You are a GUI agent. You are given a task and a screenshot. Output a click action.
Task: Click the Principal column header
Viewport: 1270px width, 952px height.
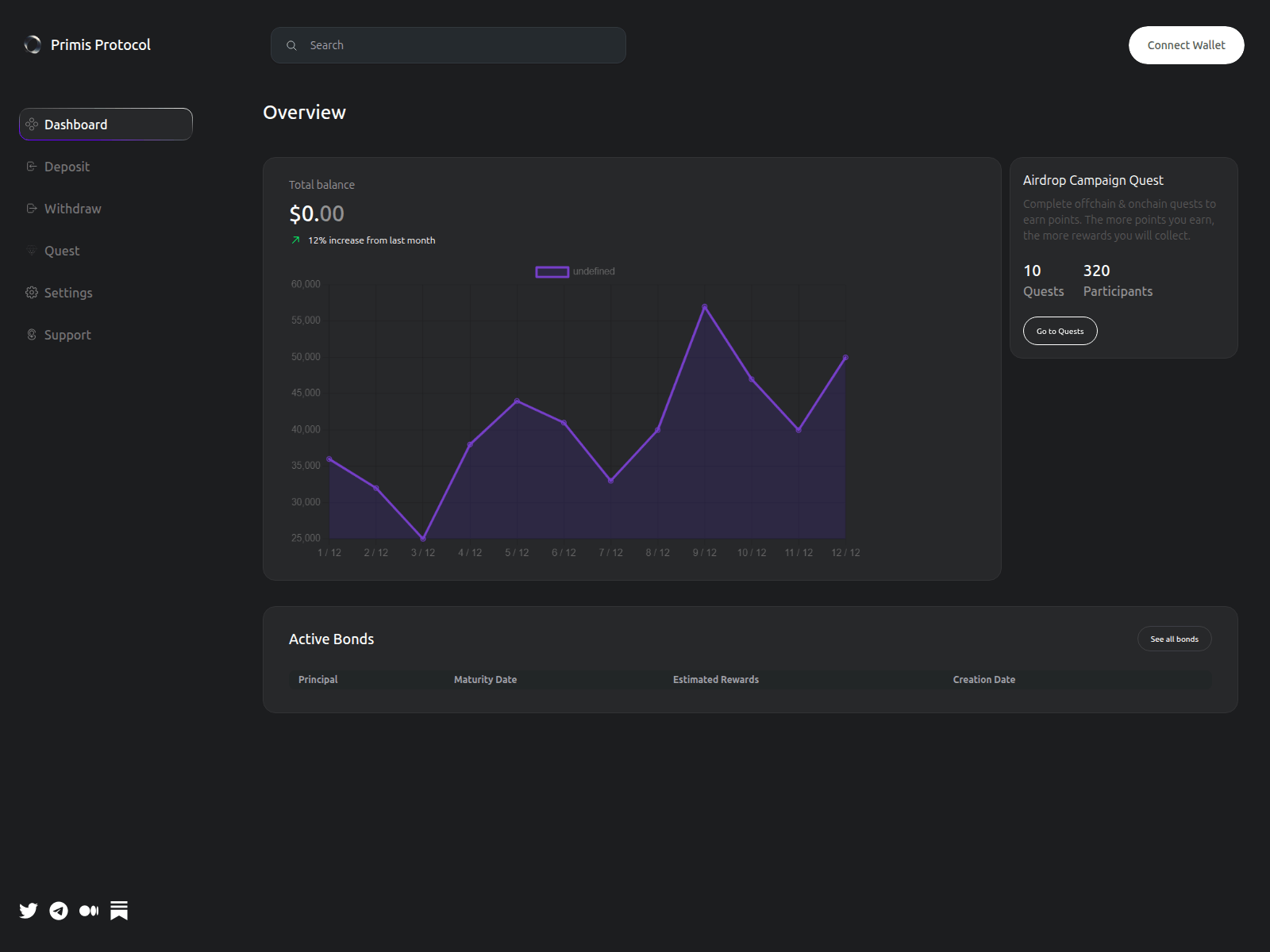pos(317,680)
